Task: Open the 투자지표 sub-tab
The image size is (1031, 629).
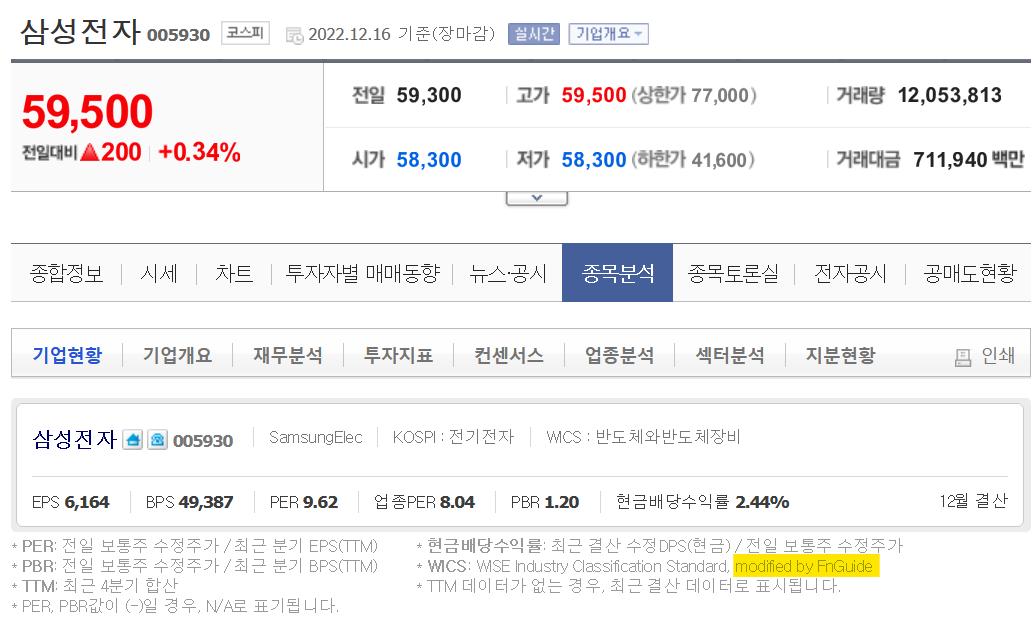Action: pos(398,355)
